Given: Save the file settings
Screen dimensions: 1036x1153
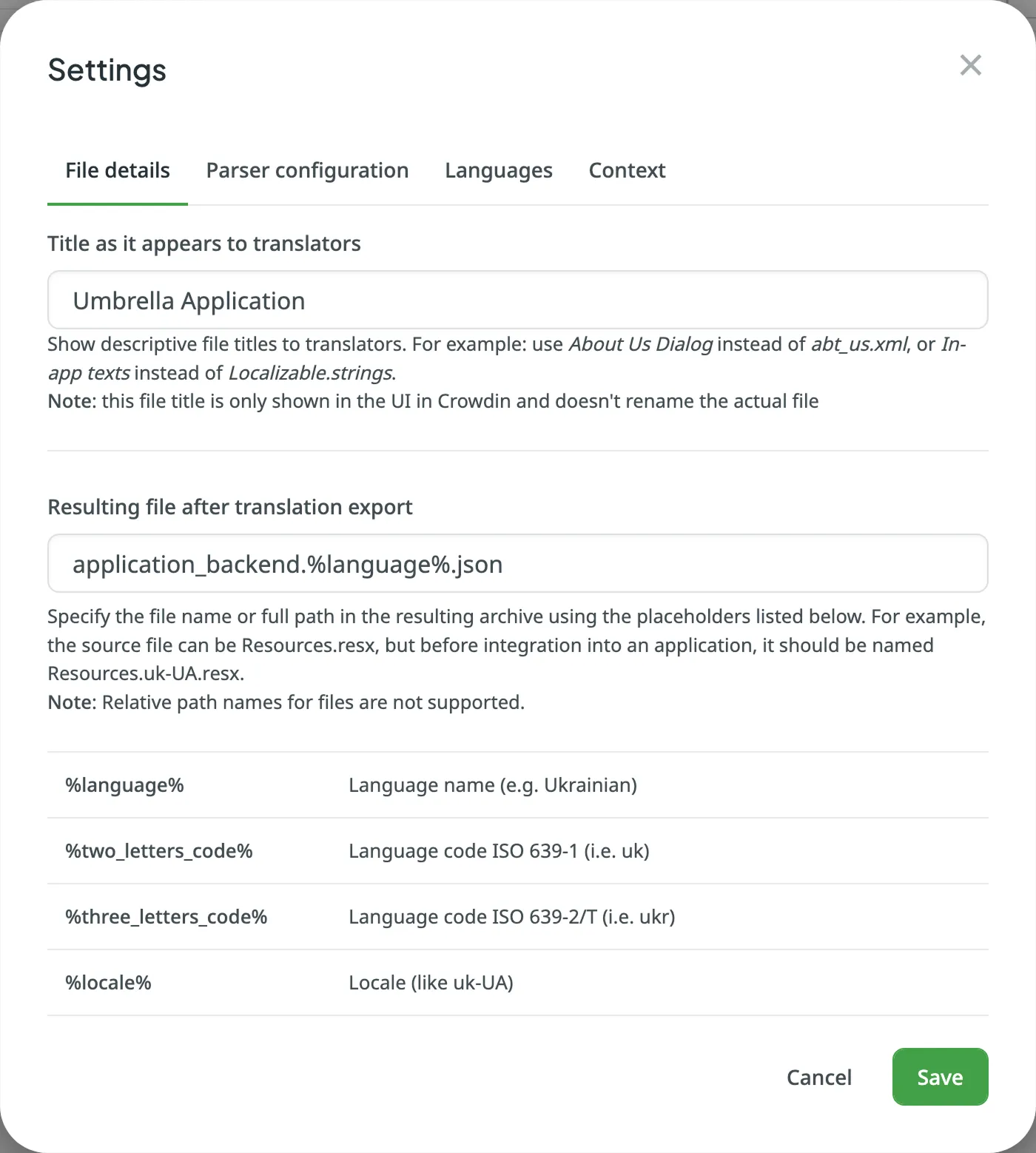Looking at the screenshot, I should coord(940,1077).
